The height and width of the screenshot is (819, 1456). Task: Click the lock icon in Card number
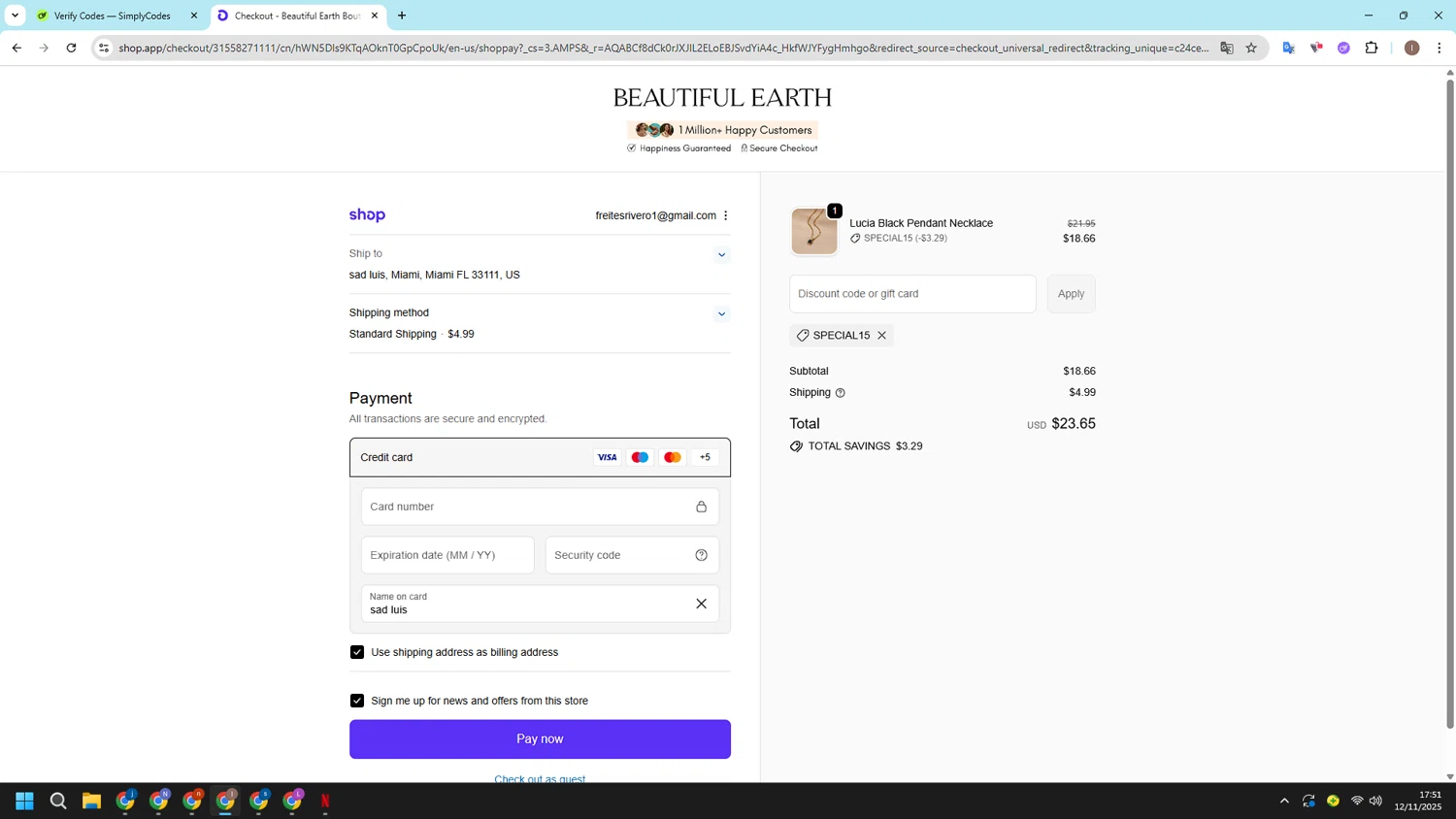click(x=701, y=507)
